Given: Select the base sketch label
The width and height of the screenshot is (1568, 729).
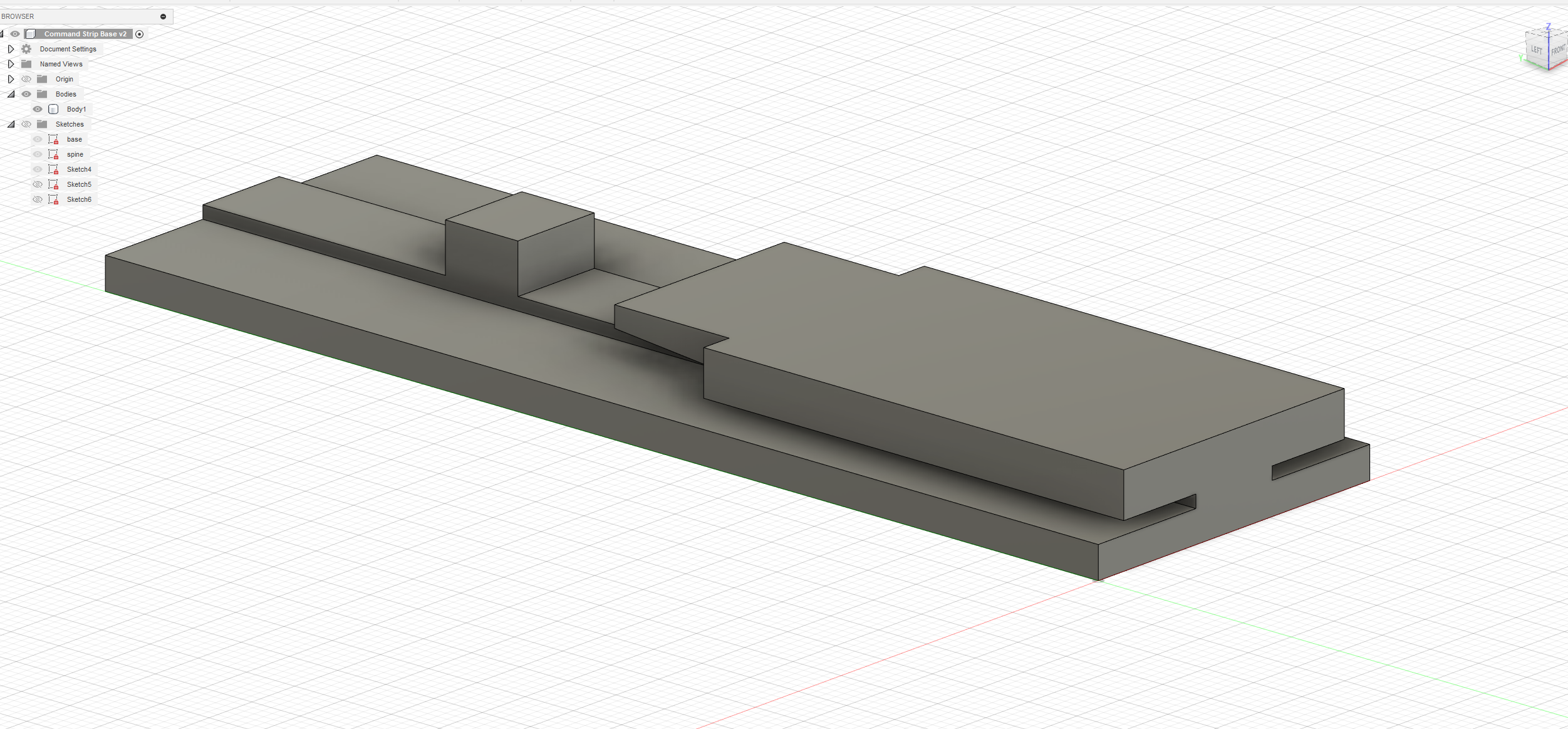Looking at the screenshot, I should pyautogui.click(x=74, y=139).
